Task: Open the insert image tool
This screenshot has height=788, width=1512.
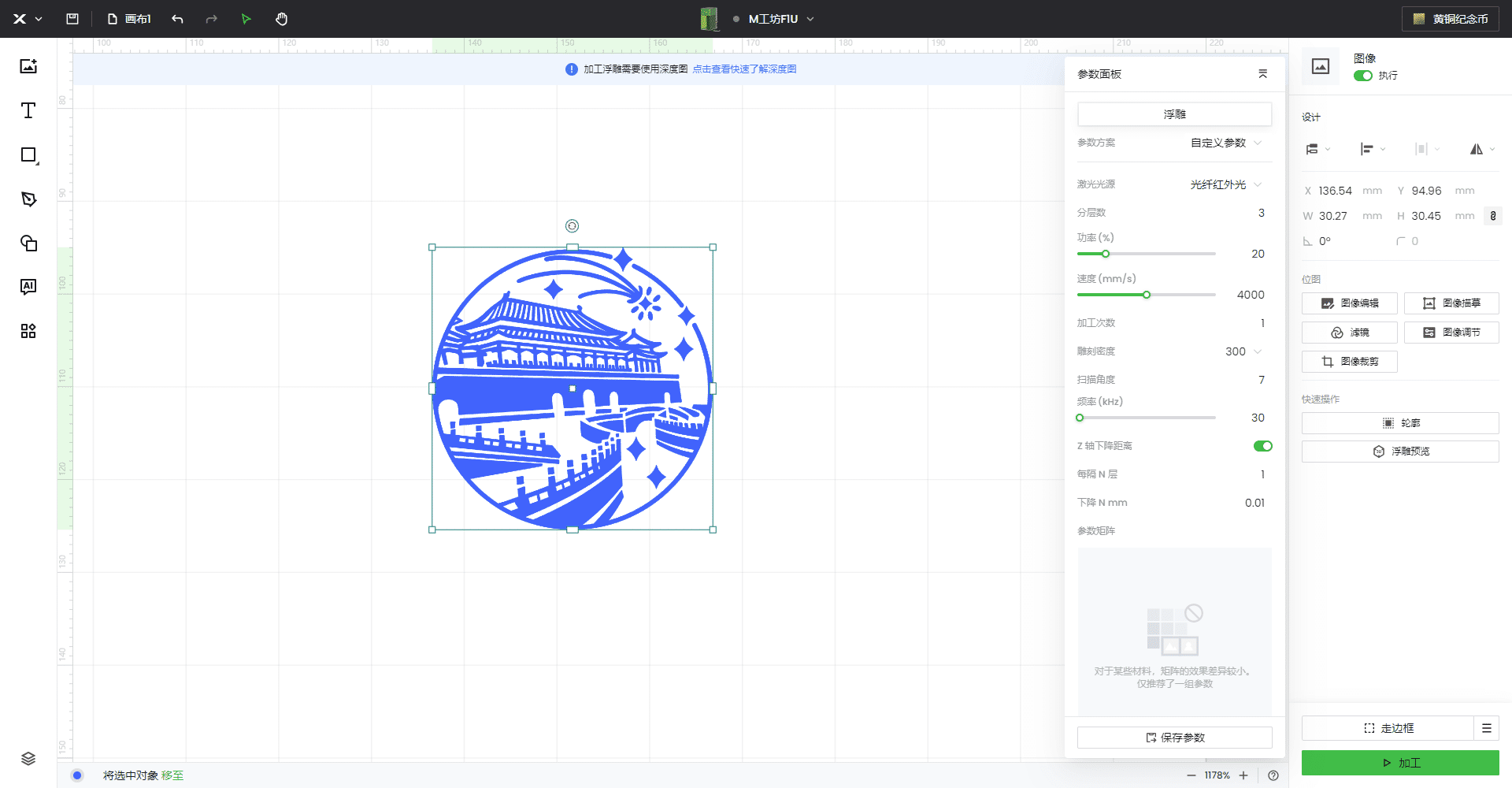Action: click(x=28, y=66)
